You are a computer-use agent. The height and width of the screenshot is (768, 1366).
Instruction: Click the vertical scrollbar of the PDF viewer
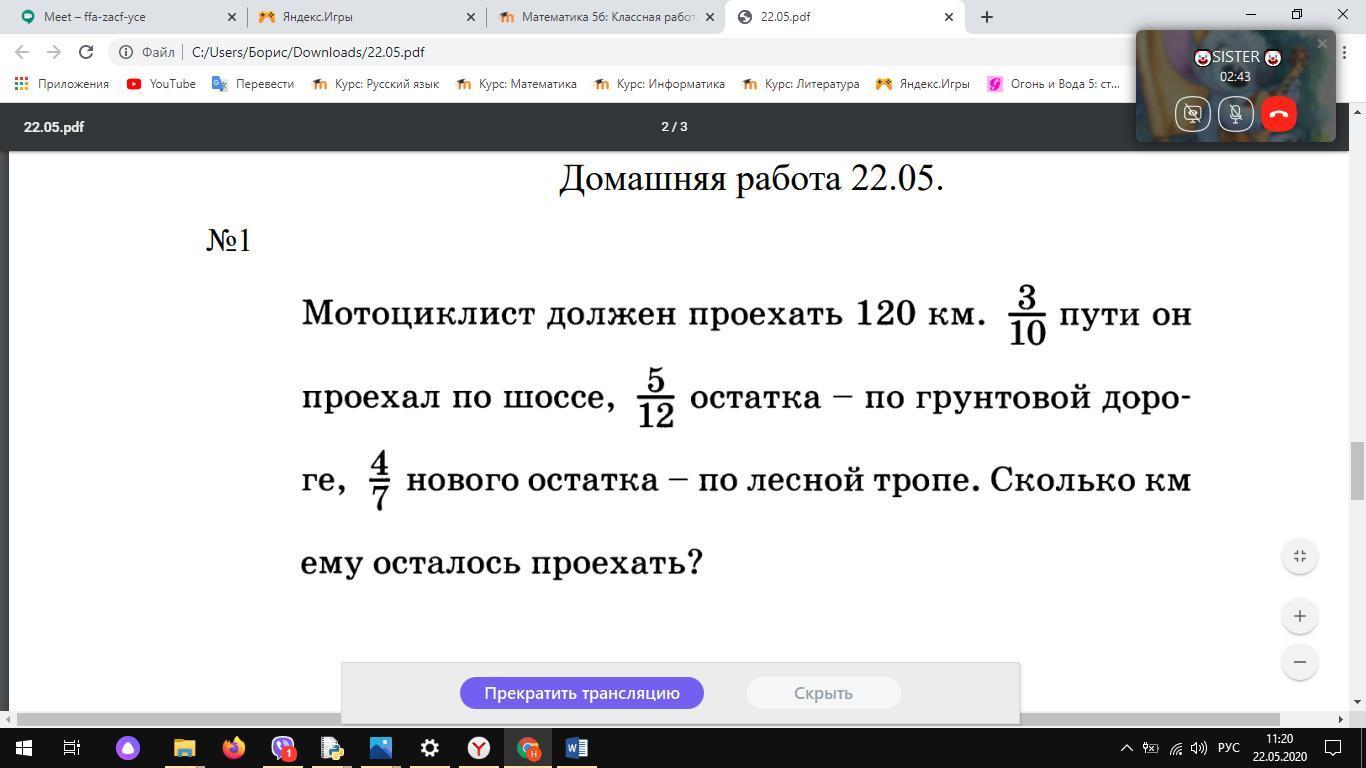click(x=1357, y=470)
